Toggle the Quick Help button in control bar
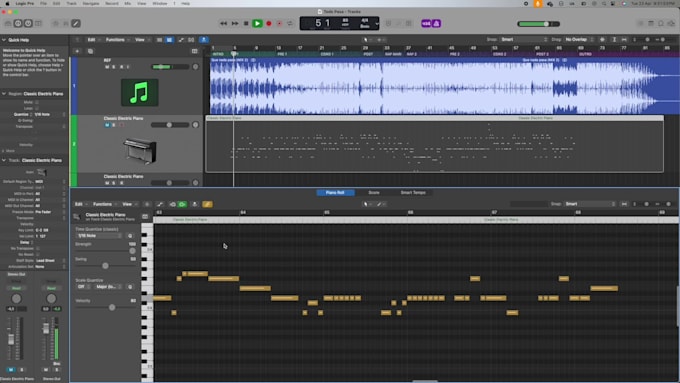The image size is (680, 383). coord(28,23)
